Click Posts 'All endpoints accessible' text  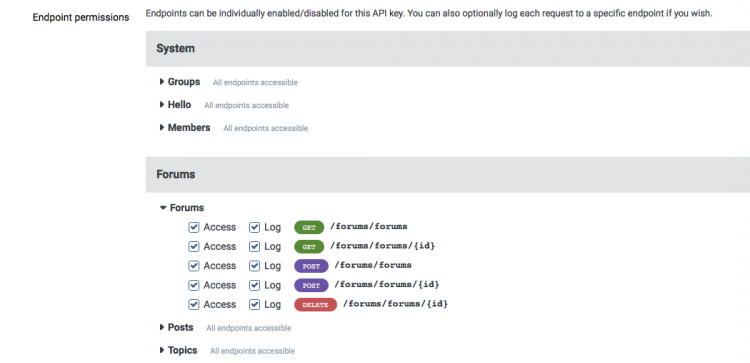point(249,329)
